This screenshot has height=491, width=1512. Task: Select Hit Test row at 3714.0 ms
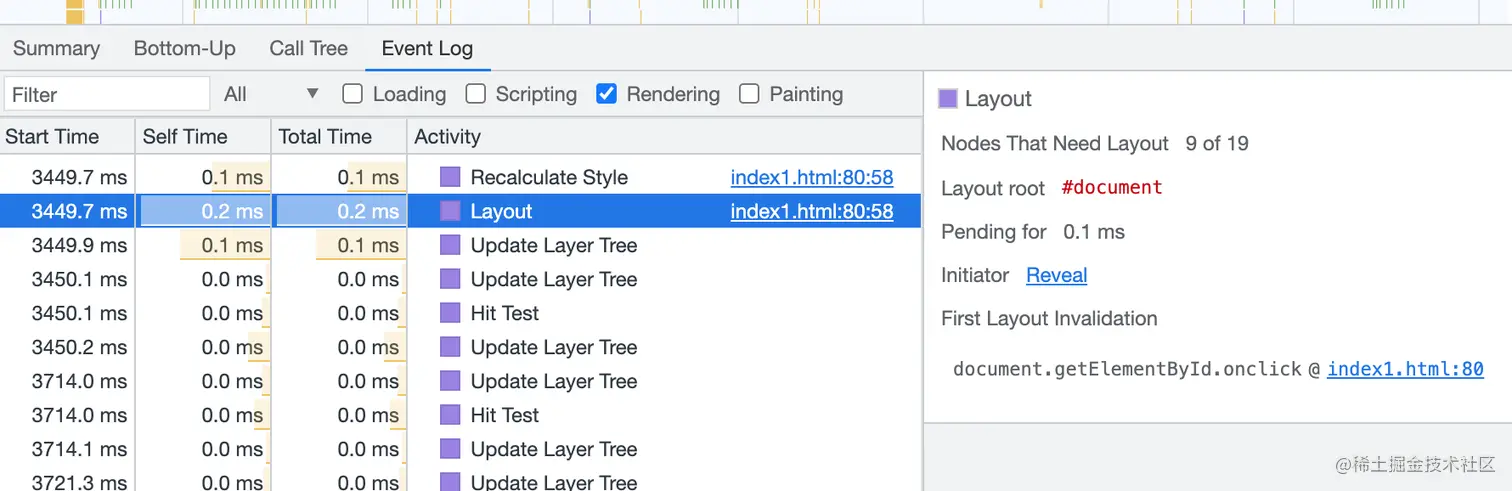[460, 415]
